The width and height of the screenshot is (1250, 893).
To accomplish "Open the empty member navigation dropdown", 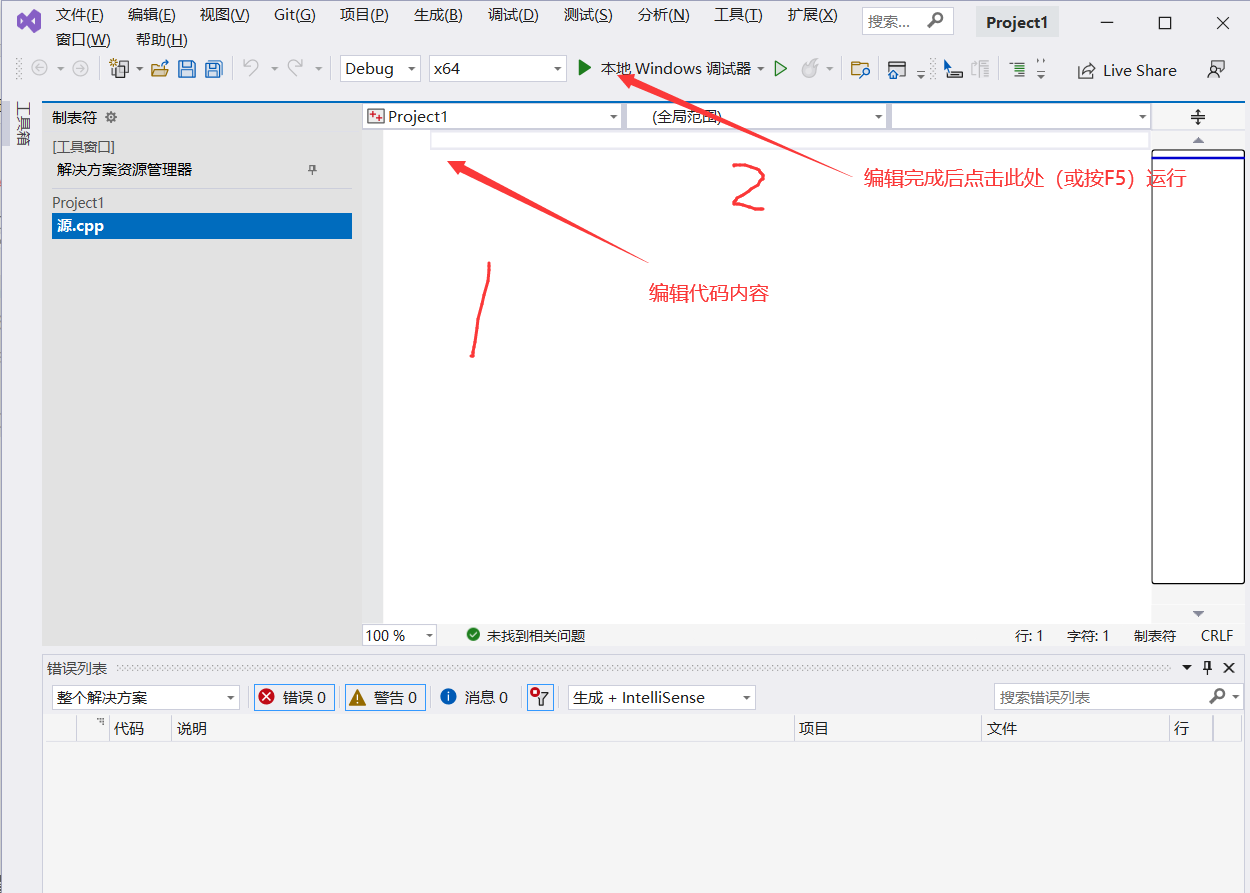I will 1021,117.
